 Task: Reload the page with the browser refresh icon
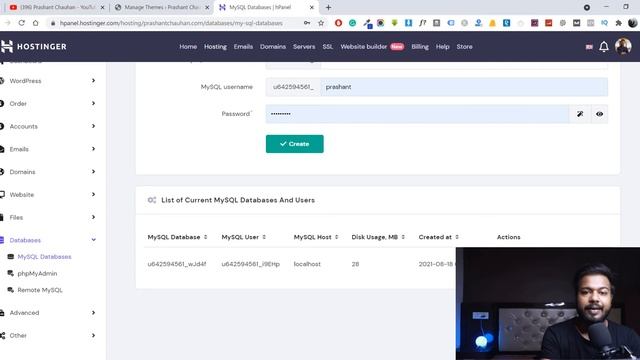click(22, 23)
